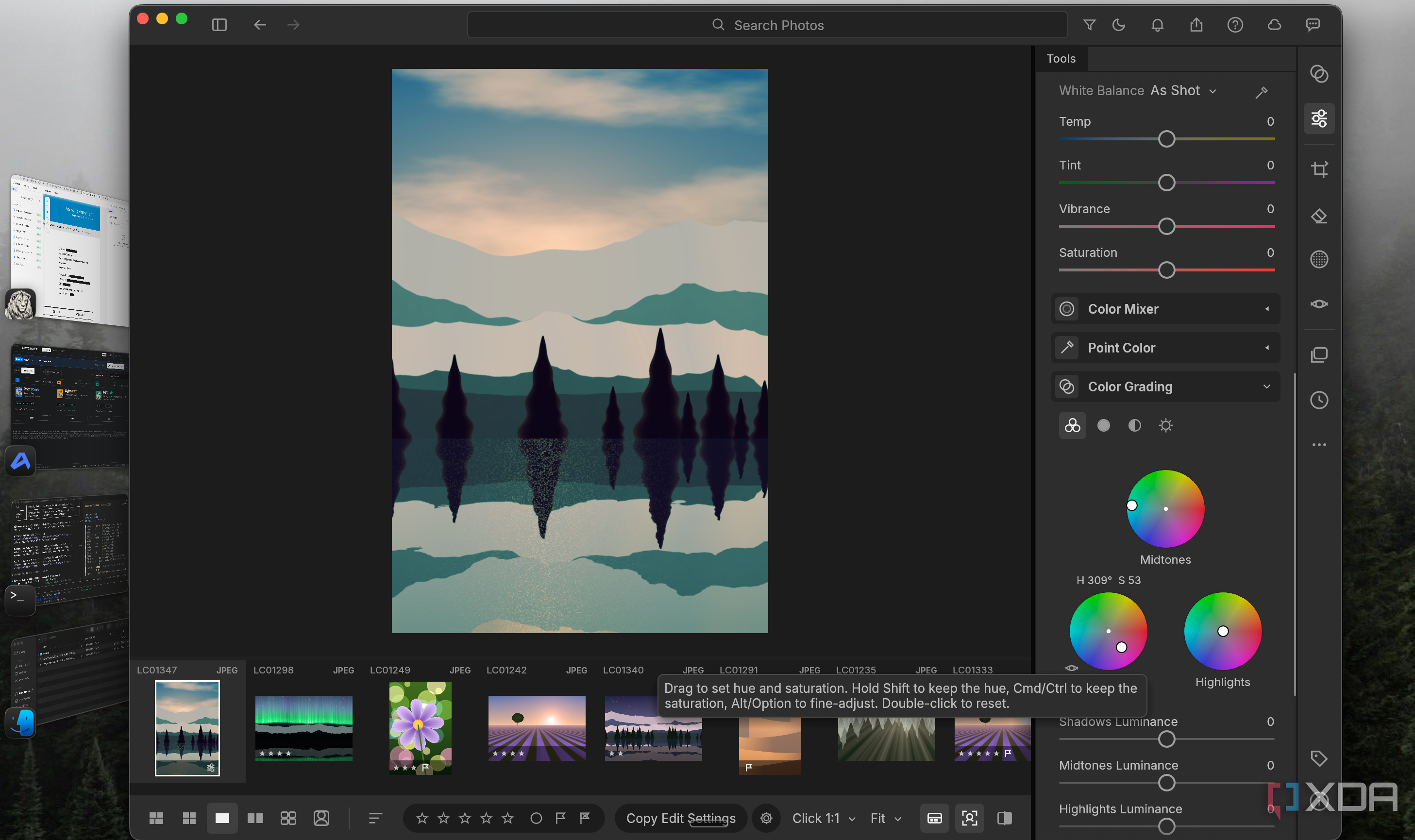Open settings gear beside Copy Edit Settings
Screen dimensions: 1415x840
(766, 818)
